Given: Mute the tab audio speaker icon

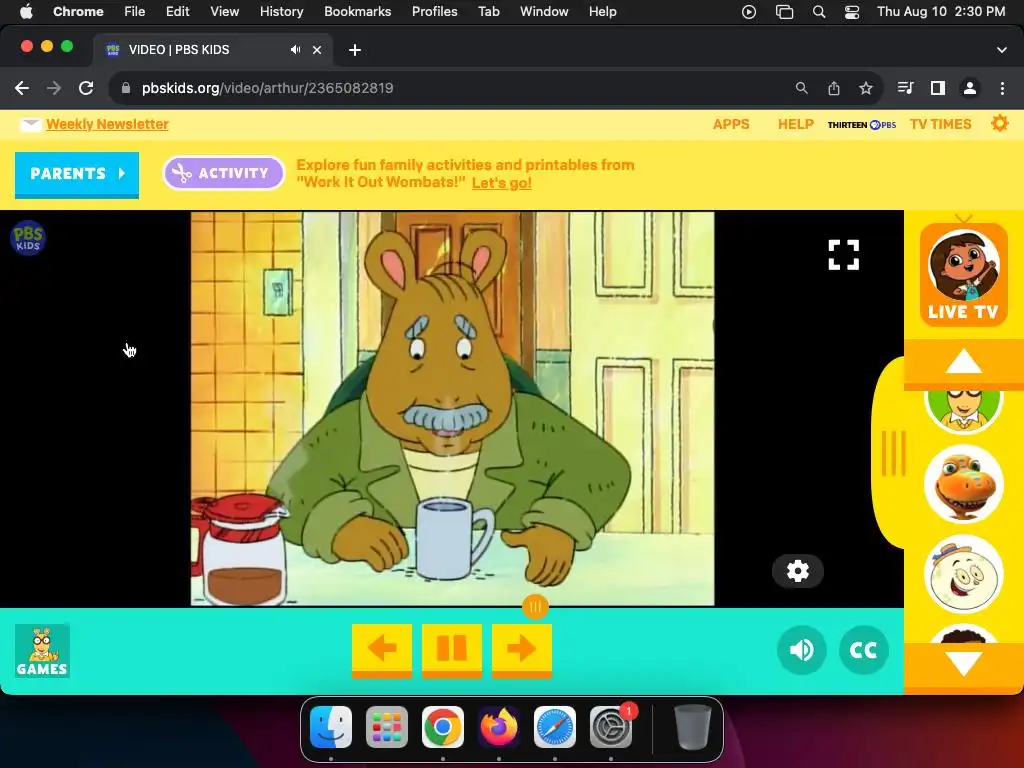Looking at the screenshot, I should [296, 50].
